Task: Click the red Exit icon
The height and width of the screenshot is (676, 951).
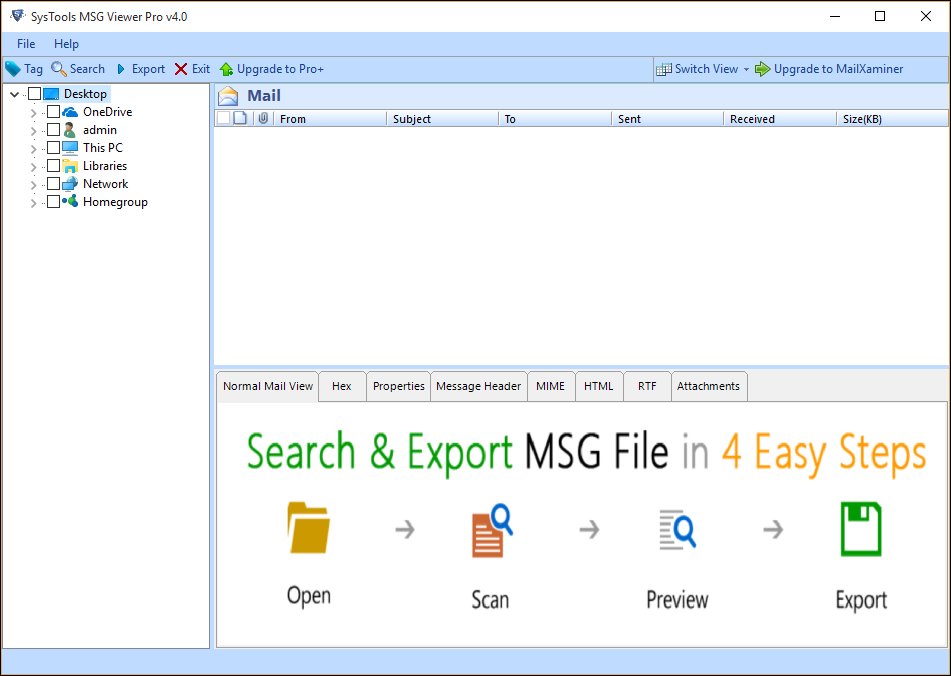Action: click(181, 69)
